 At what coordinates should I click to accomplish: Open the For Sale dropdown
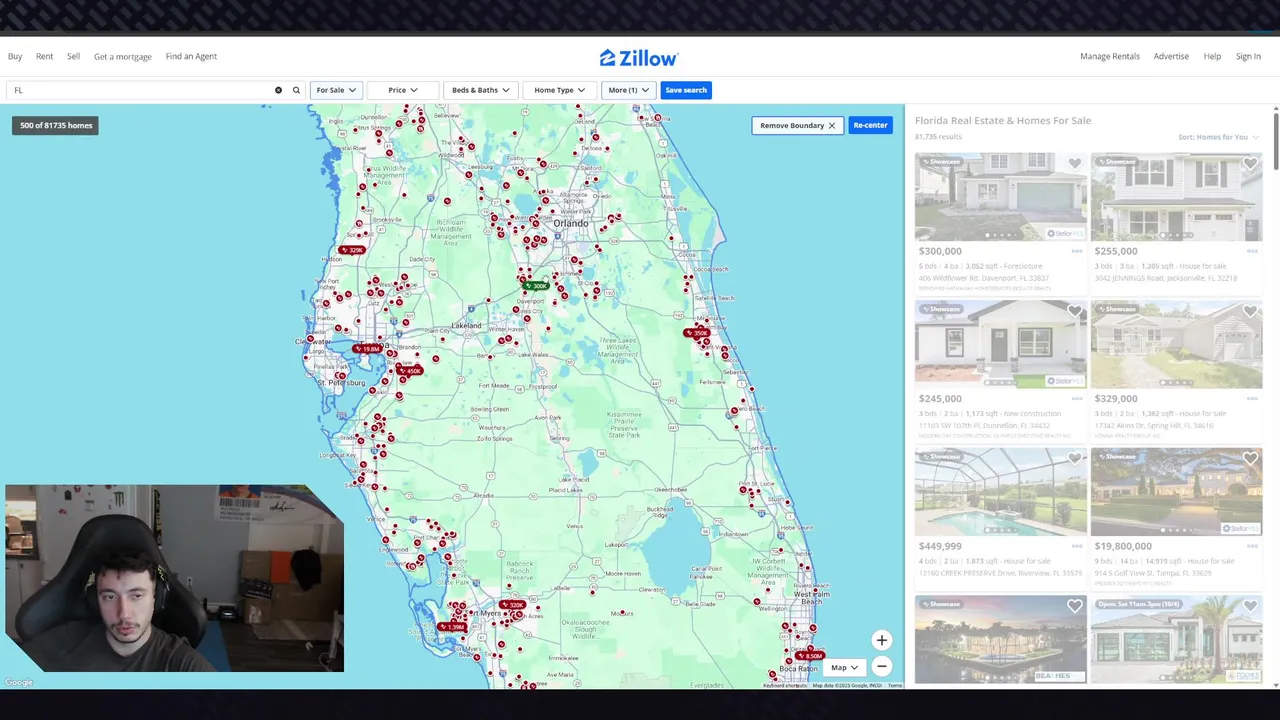click(337, 90)
